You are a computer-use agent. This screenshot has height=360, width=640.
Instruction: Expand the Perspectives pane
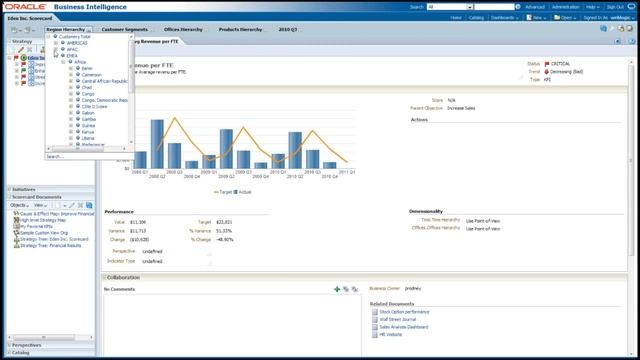click(9, 345)
